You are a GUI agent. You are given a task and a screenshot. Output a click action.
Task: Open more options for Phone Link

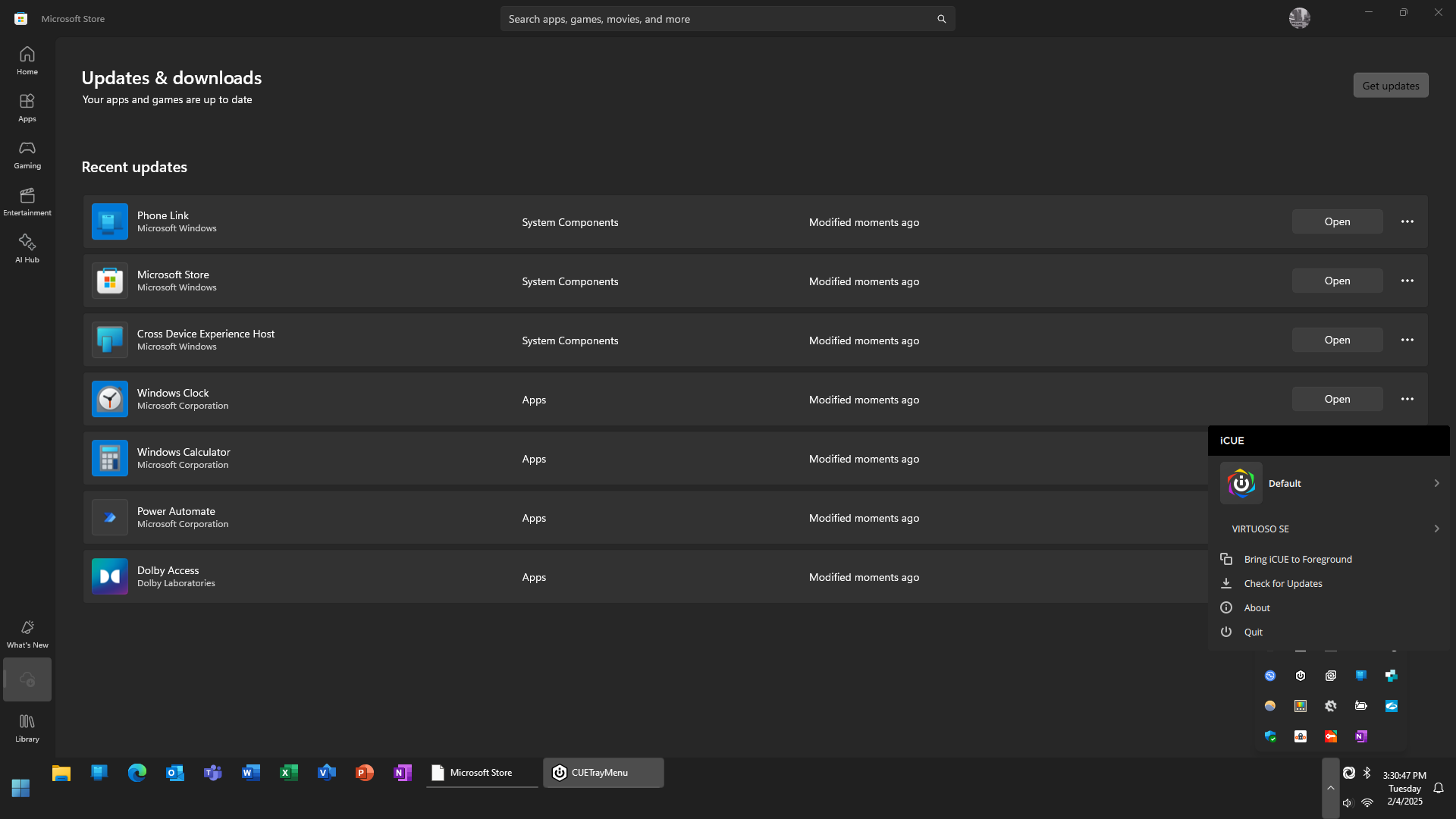coord(1407,221)
